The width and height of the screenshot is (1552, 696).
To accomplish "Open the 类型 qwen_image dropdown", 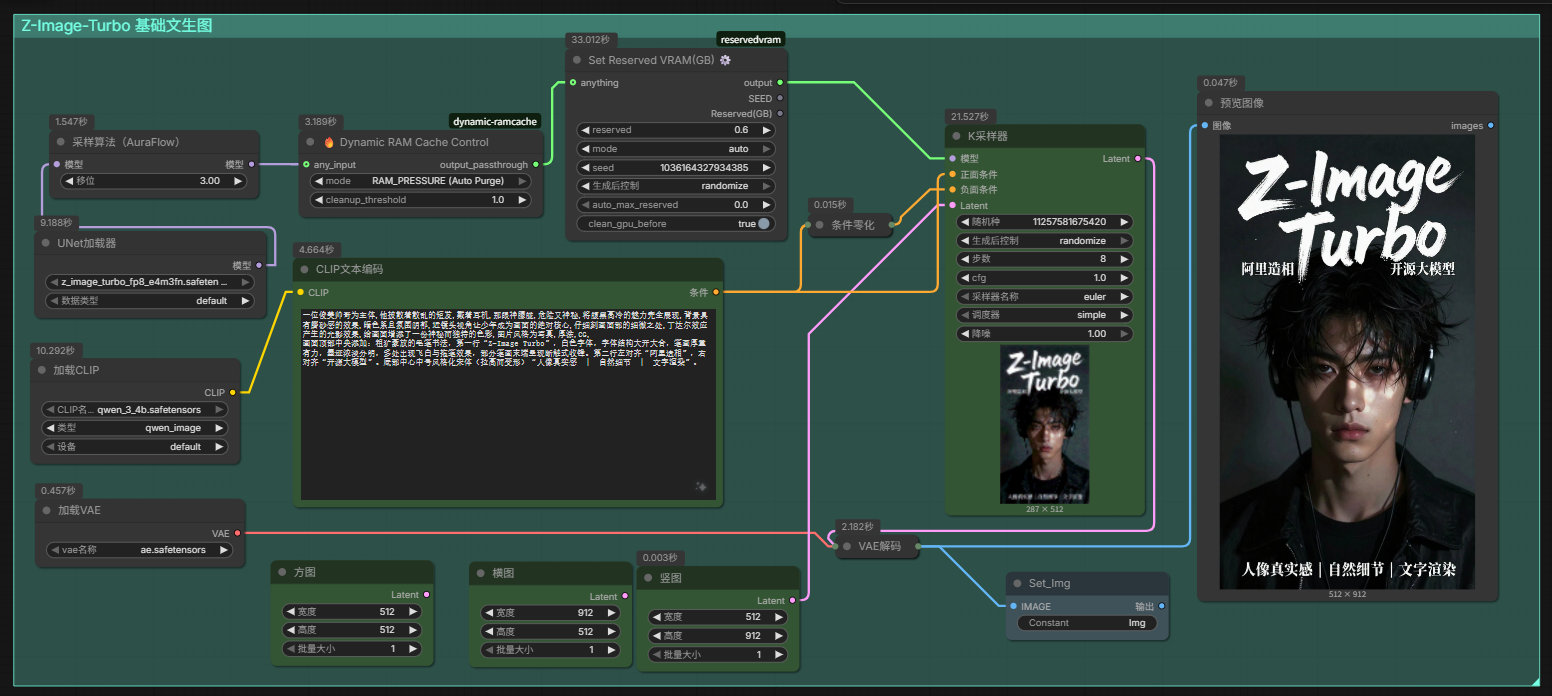I will (x=136, y=428).
